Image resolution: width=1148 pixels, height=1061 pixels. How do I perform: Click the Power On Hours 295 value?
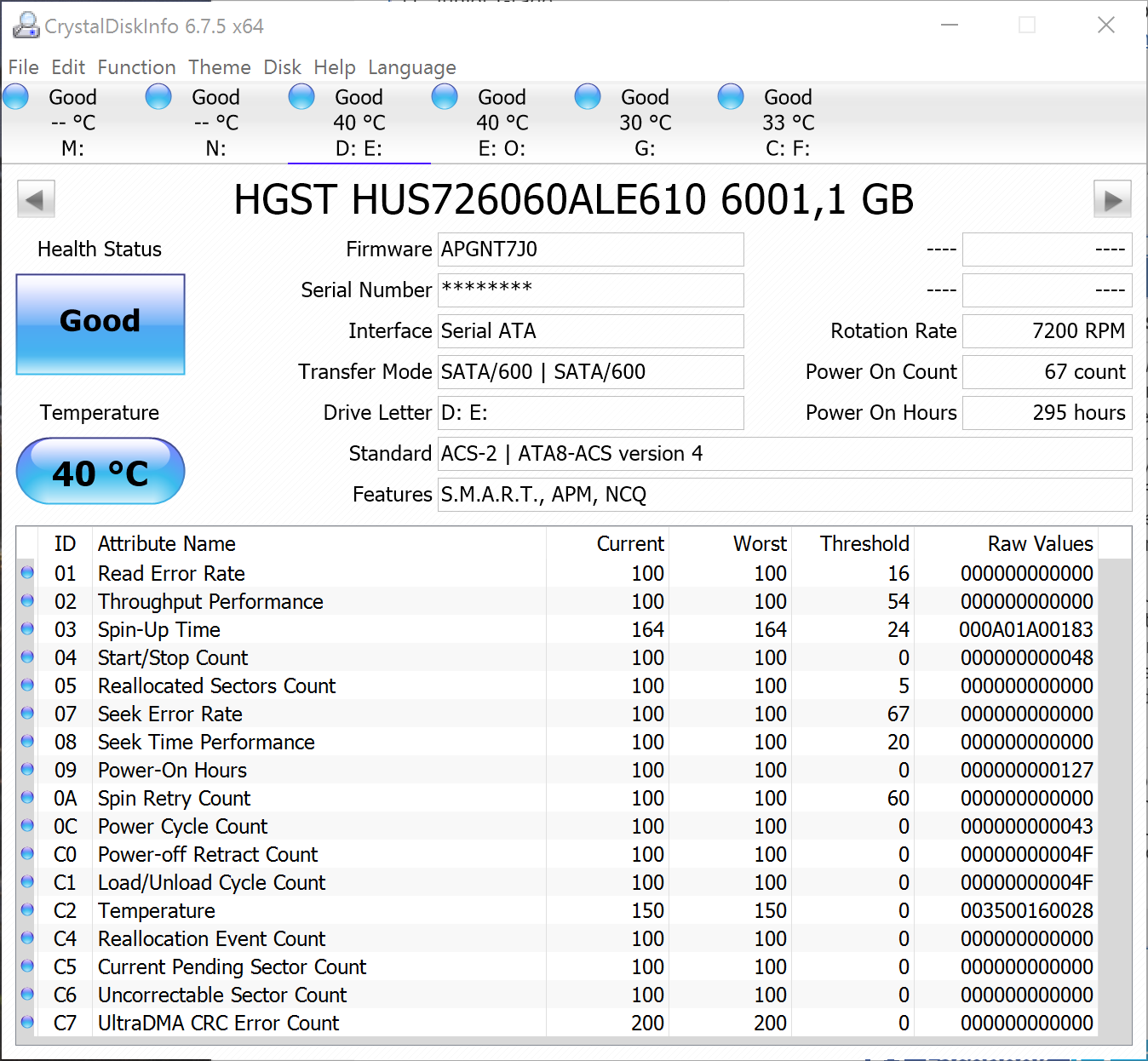(1048, 413)
